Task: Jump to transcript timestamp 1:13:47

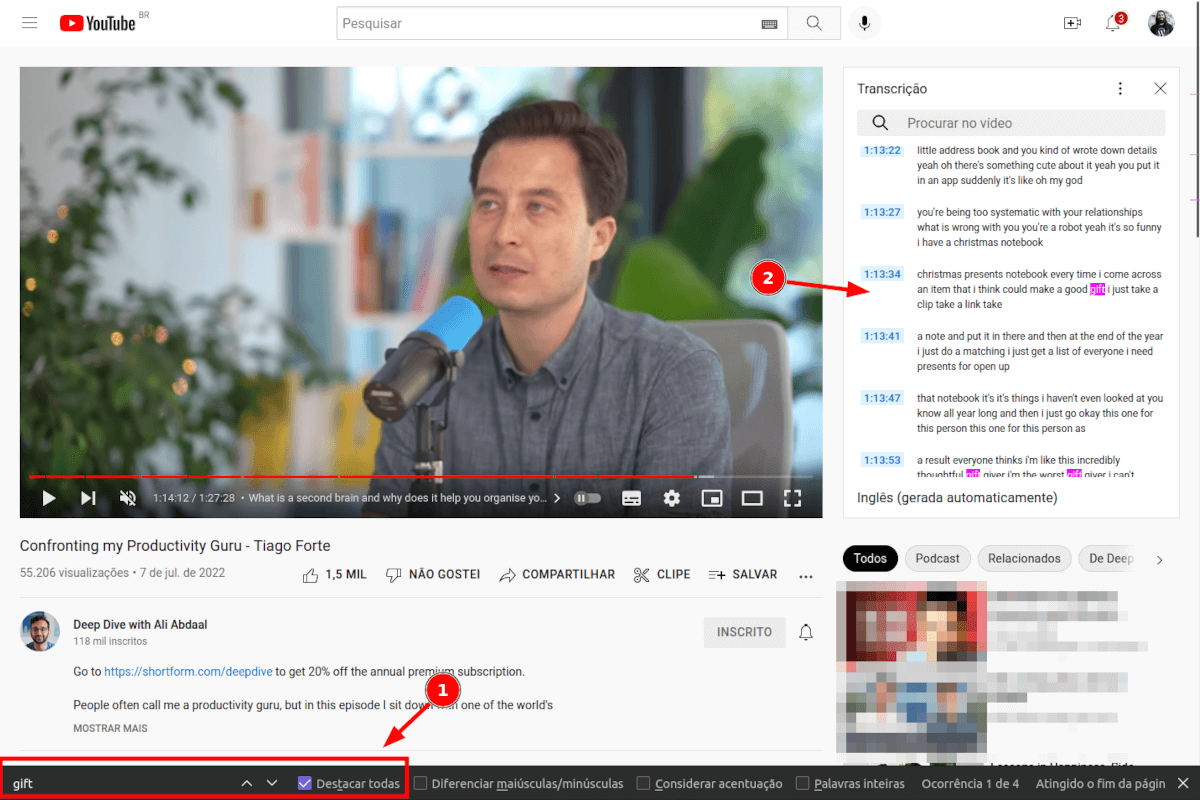Action: [x=882, y=398]
